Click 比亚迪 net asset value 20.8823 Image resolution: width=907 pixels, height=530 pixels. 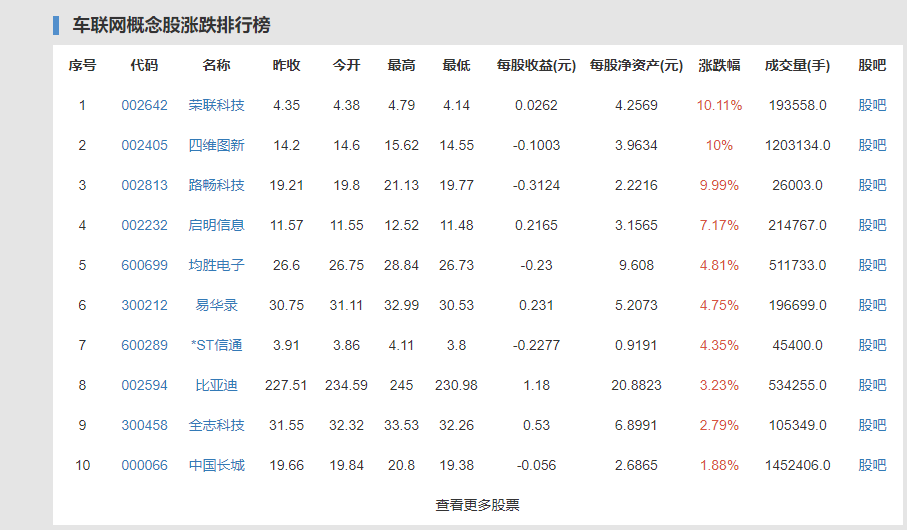pos(636,385)
